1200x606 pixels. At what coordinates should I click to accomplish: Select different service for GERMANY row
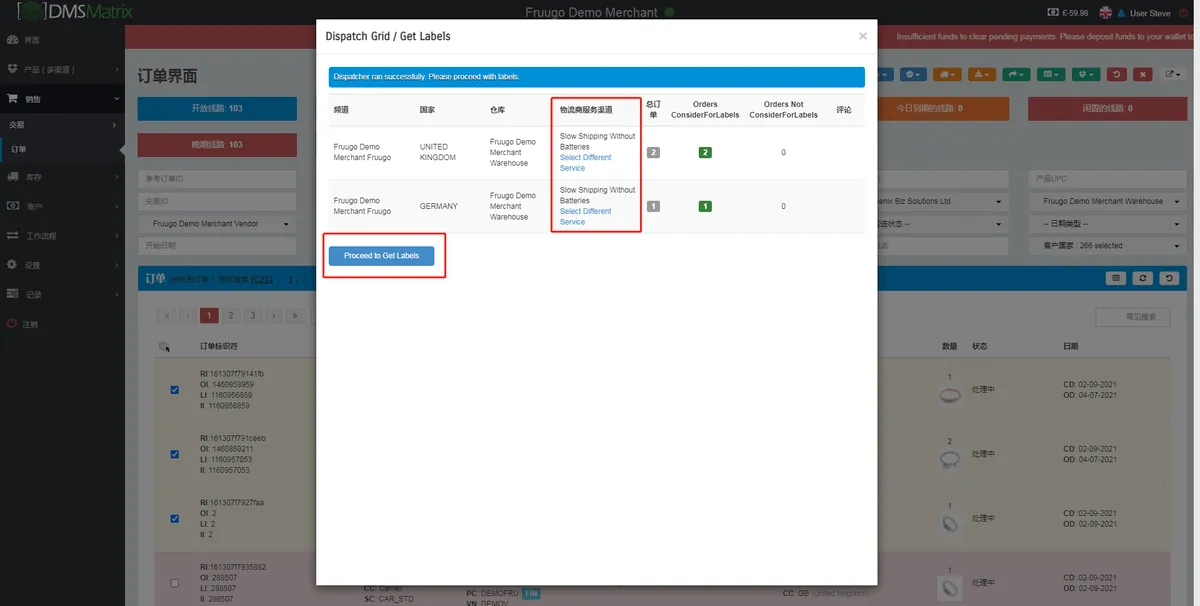585,217
